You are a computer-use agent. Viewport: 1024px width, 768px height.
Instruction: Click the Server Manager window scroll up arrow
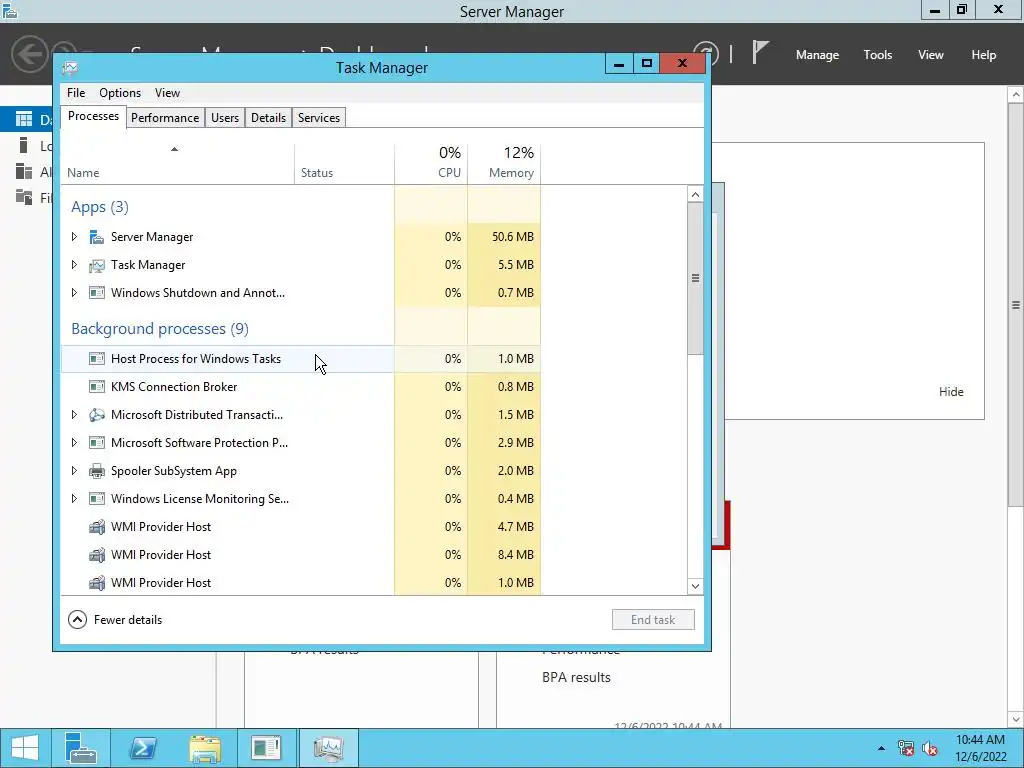click(1016, 95)
